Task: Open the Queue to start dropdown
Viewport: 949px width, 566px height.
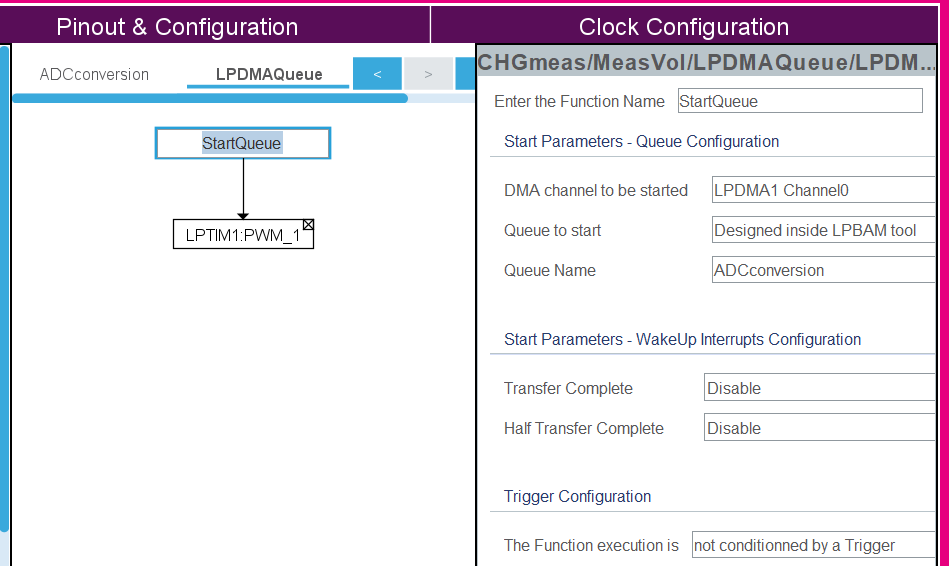Action: [823, 230]
